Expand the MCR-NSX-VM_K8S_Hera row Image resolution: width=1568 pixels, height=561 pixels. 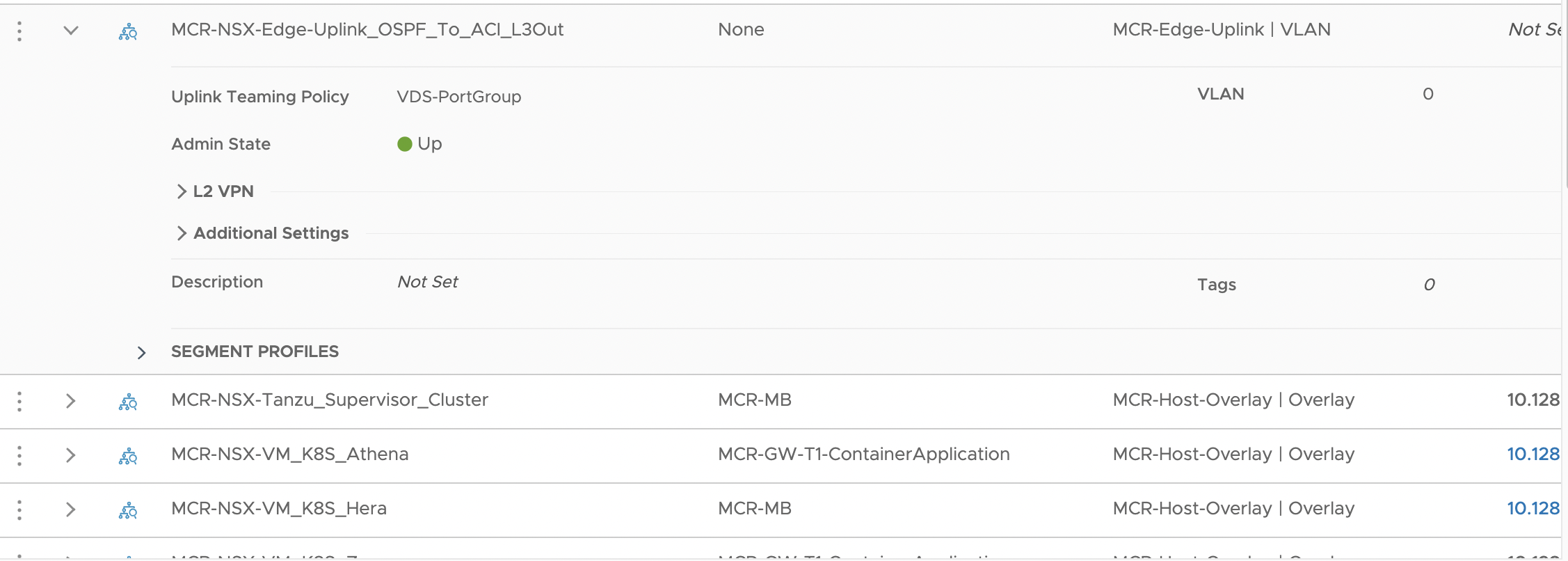pyautogui.click(x=70, y=509)
